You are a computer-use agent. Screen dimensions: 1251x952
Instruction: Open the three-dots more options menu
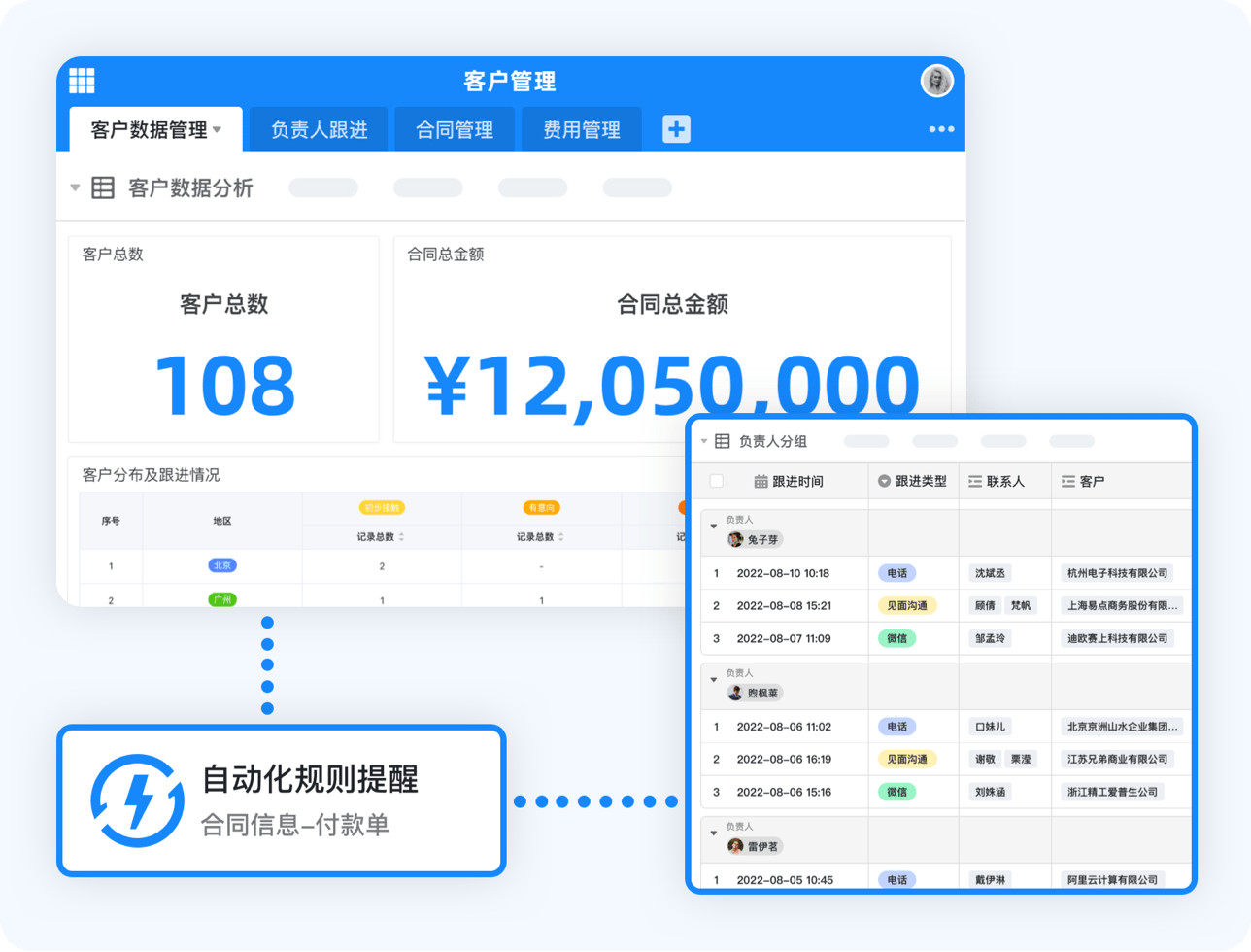point(940,129)
